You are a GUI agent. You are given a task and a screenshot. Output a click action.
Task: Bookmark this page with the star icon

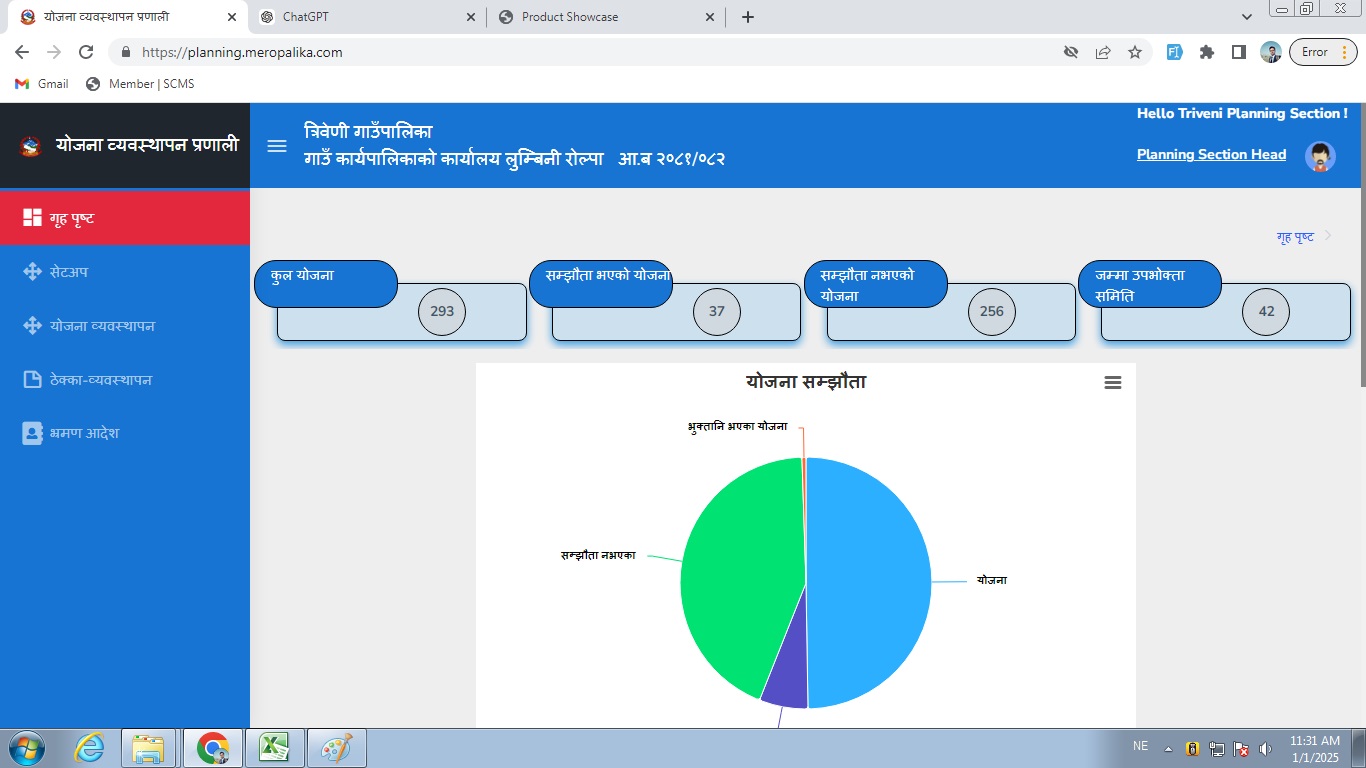pyautogui.click(x=1135, y=52)
